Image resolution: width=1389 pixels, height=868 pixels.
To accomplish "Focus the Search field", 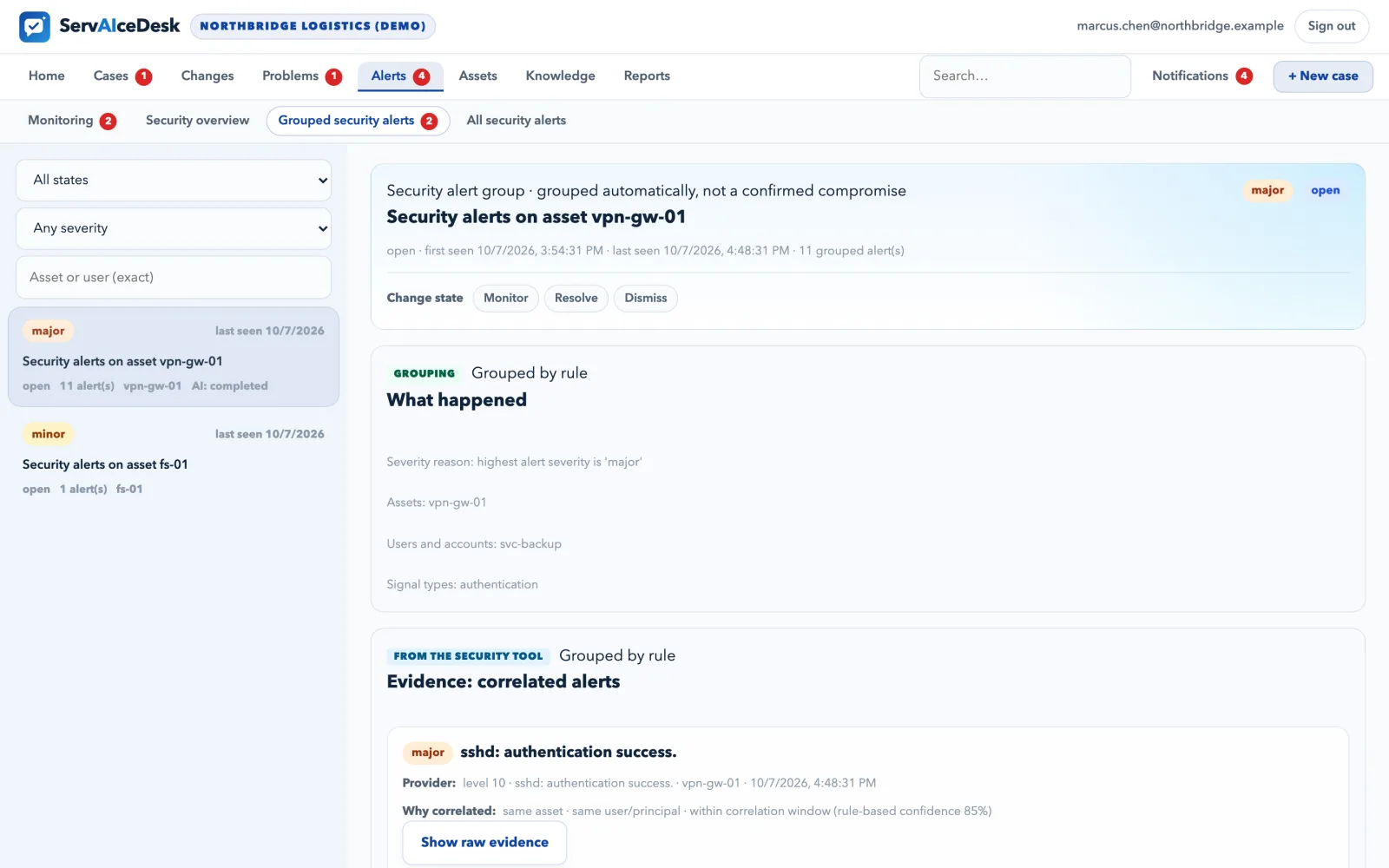I will coord(1024,76).
